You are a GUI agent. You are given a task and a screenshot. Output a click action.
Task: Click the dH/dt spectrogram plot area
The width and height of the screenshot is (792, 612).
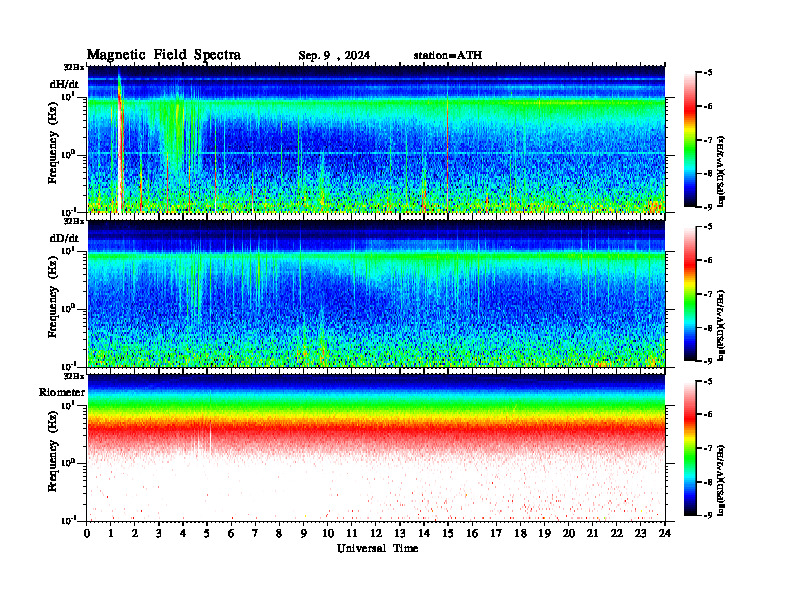point(376,139)
